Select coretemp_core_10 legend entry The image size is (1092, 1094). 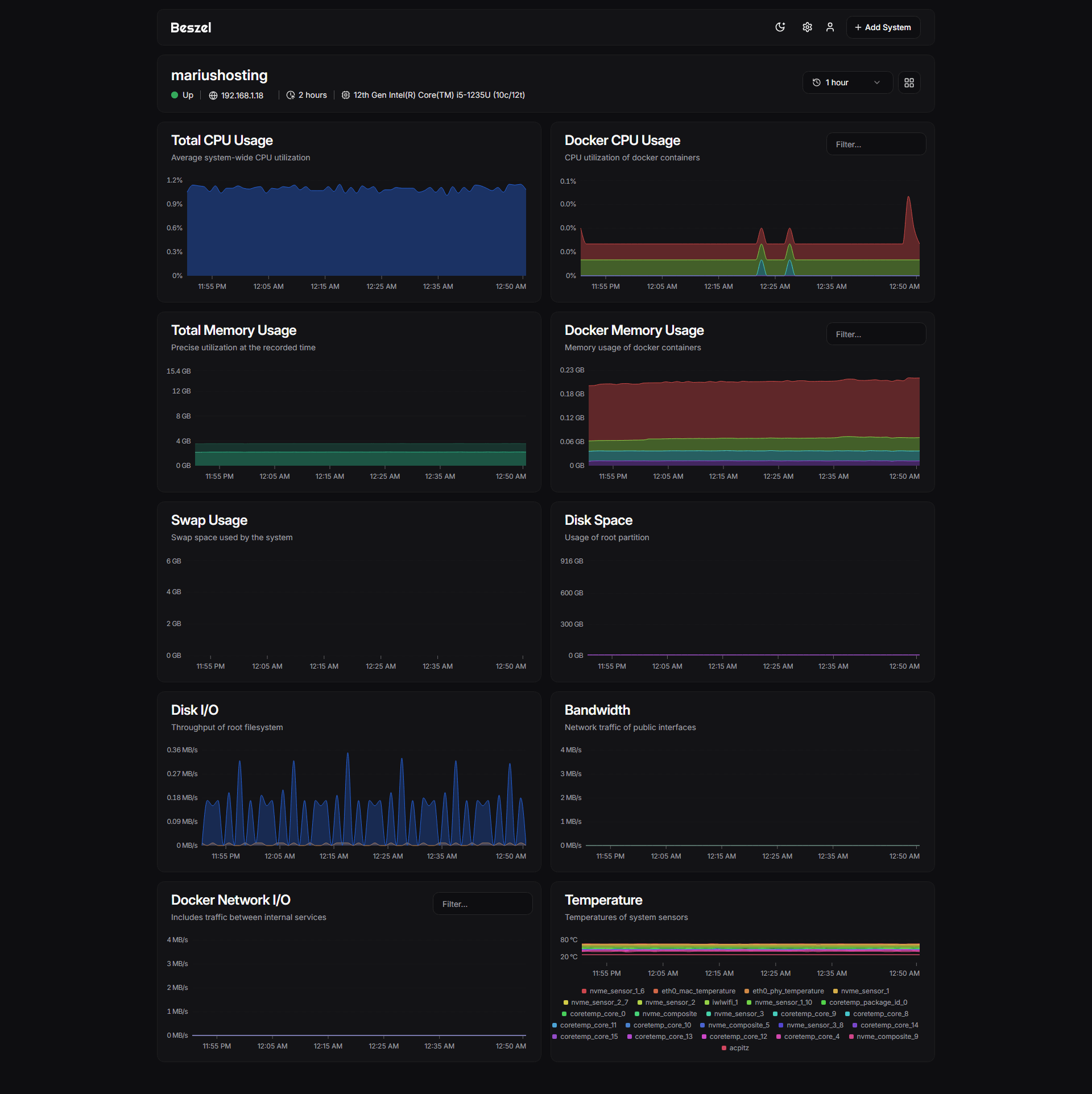658,1025
